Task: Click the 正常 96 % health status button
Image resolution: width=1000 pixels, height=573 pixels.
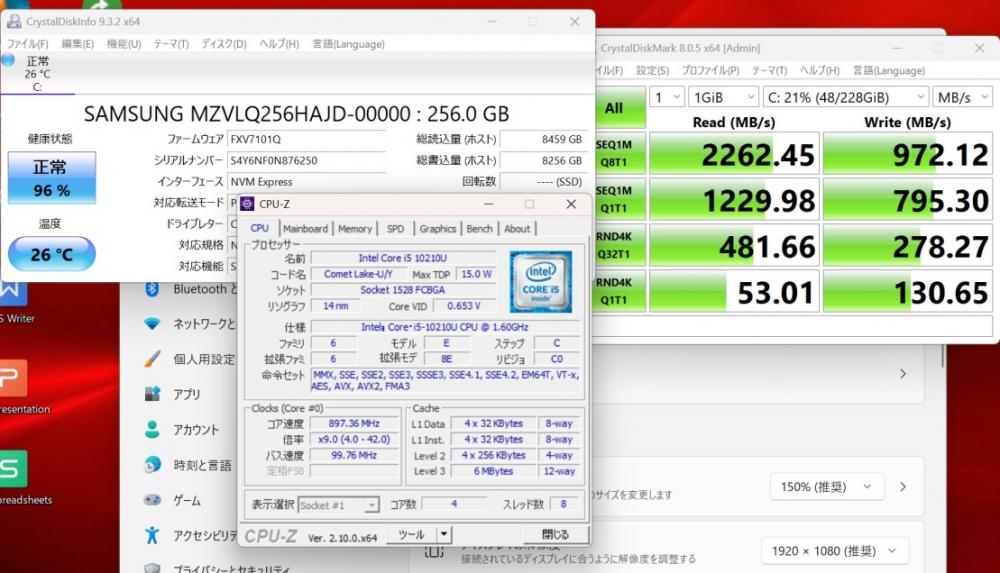Action: [52, 178]
